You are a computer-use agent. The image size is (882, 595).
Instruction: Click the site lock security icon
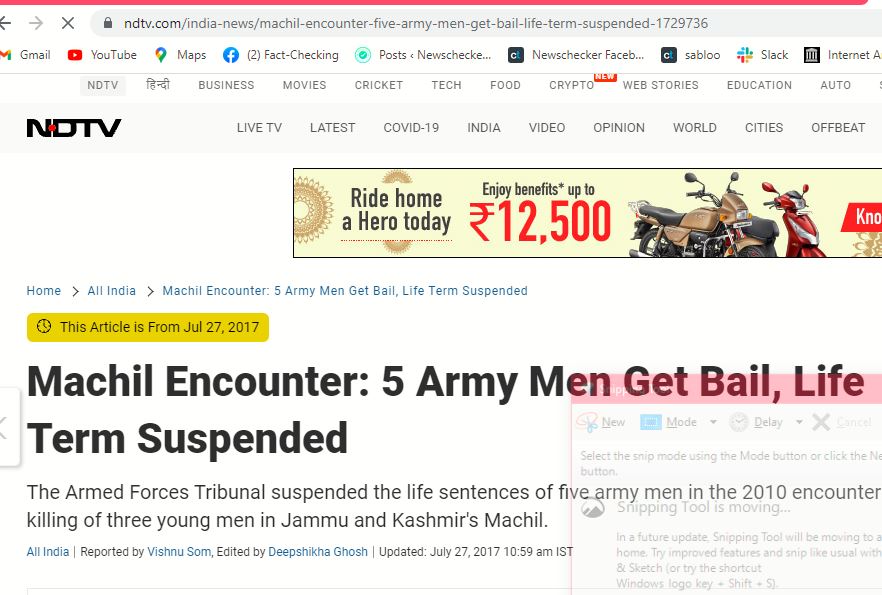[x=108, y=23]
